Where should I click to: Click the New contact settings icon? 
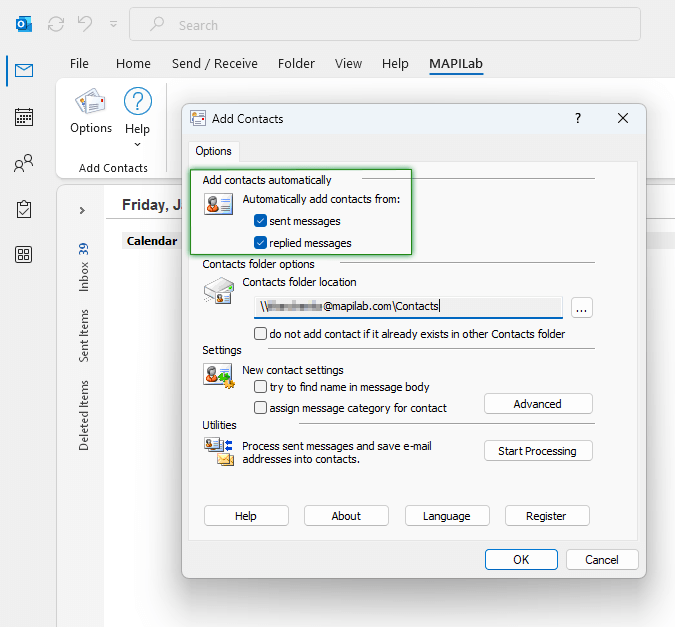[219, 376]
